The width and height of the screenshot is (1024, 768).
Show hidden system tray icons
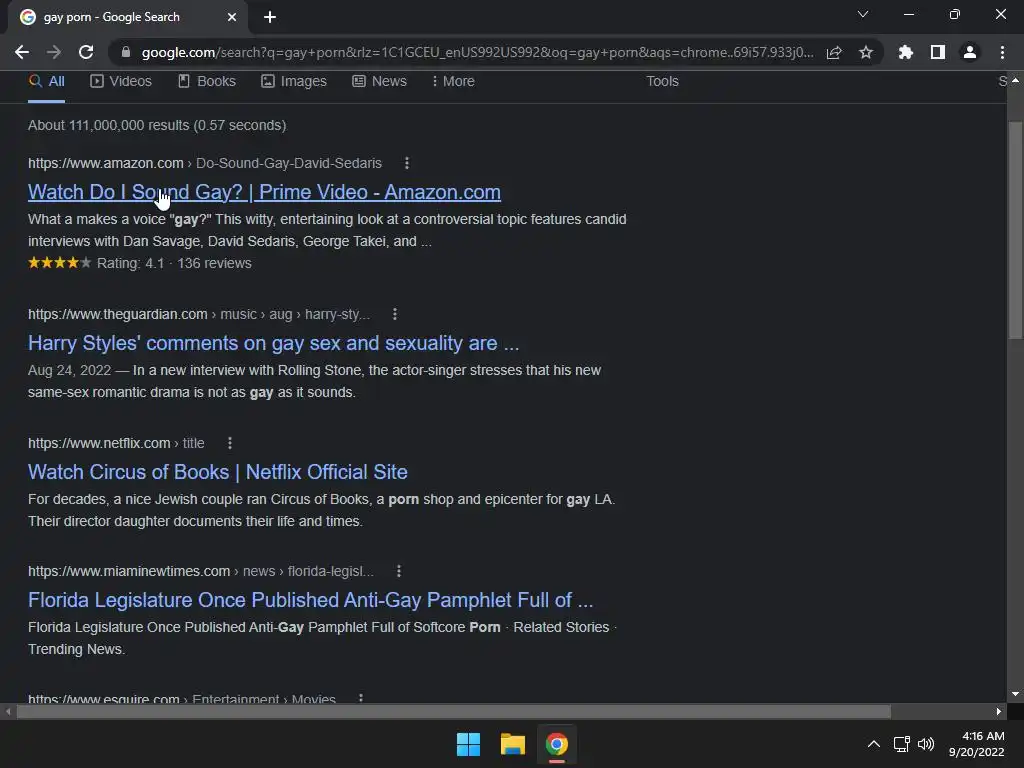tap(874, 744)
